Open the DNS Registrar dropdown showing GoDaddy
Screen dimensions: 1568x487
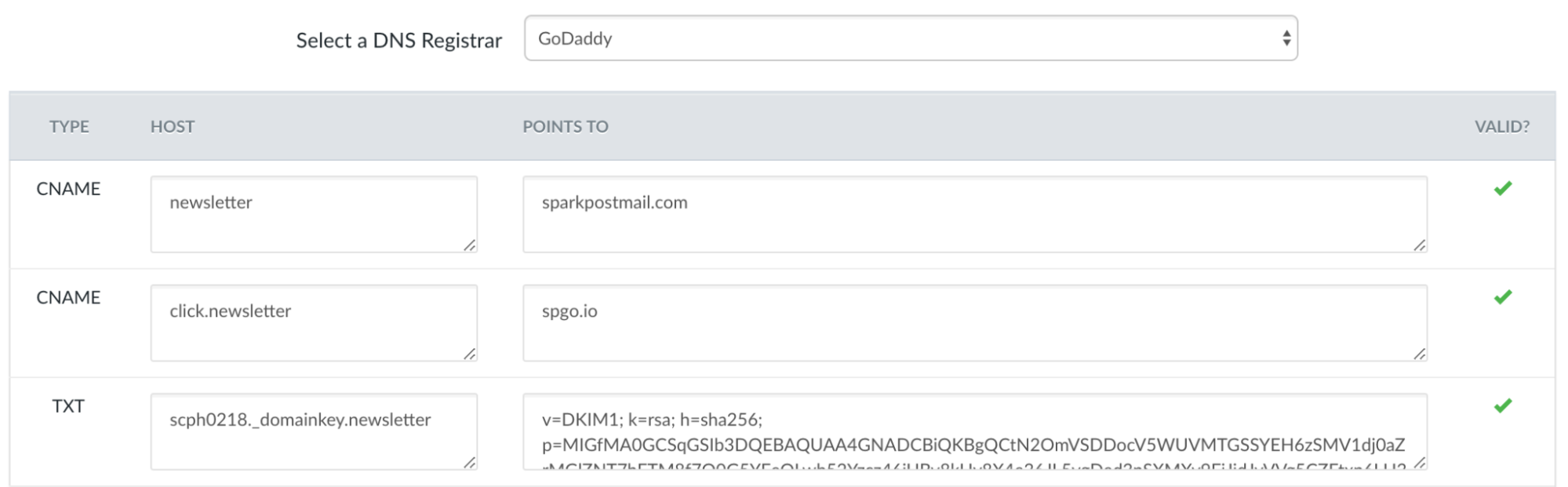click(x=911, y=38)
